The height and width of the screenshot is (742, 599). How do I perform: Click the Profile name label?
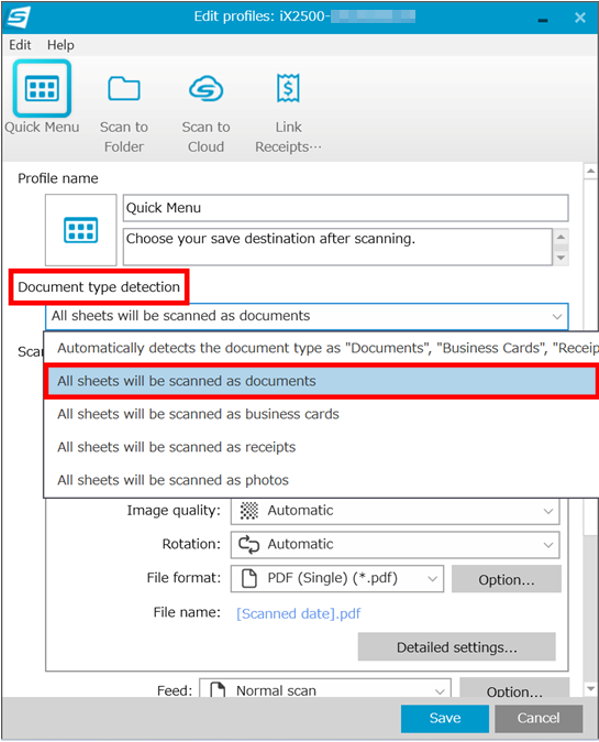(58, 178)
